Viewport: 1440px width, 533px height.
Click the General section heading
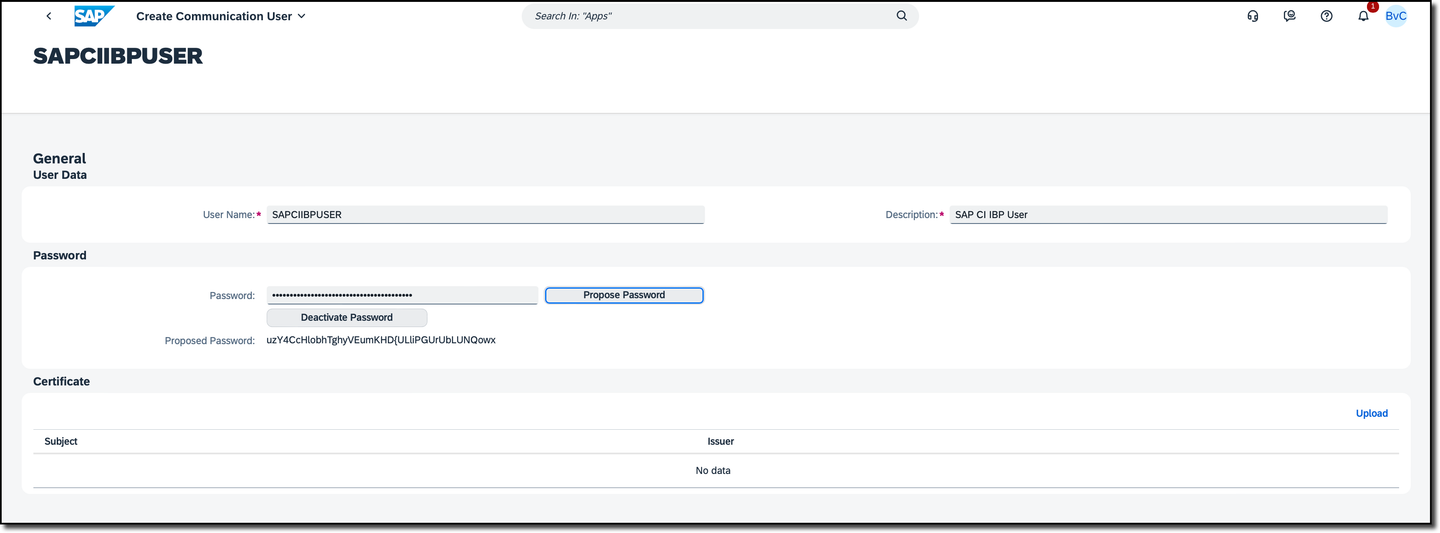60,158
